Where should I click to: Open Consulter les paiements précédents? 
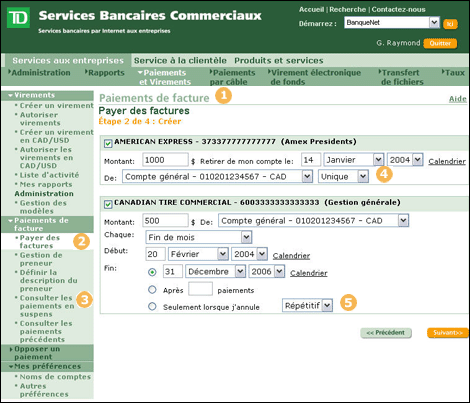43,331
